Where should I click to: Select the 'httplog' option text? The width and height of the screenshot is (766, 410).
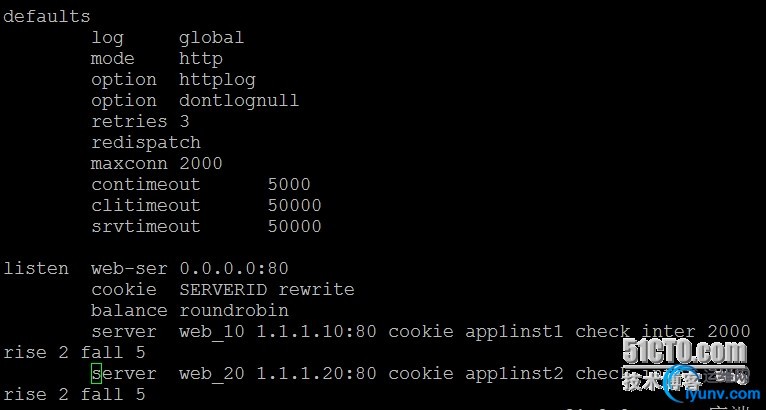point(217,80)
